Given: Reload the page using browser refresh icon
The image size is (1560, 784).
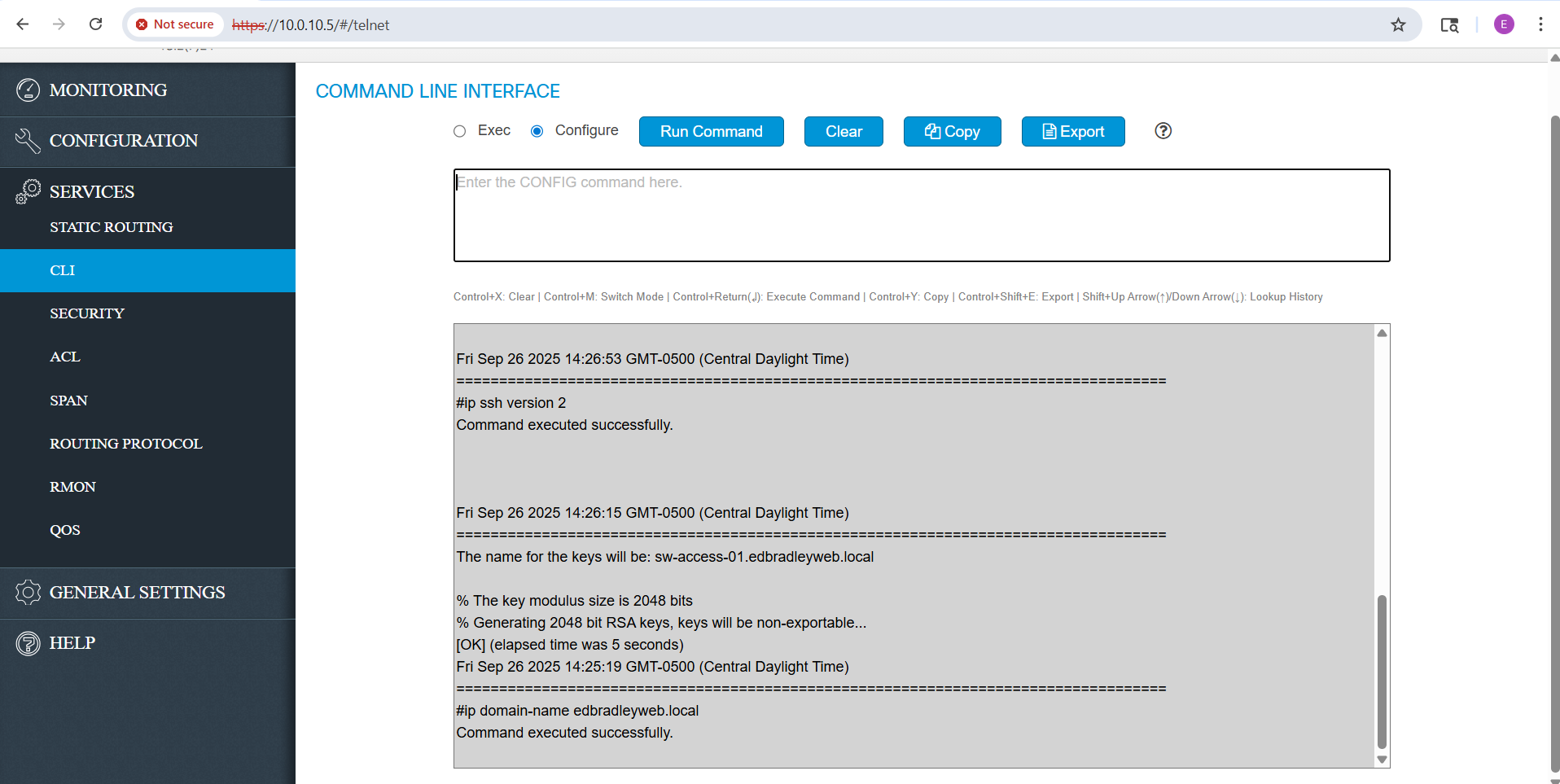Looking at the screenshot, I should click(96, 24).
